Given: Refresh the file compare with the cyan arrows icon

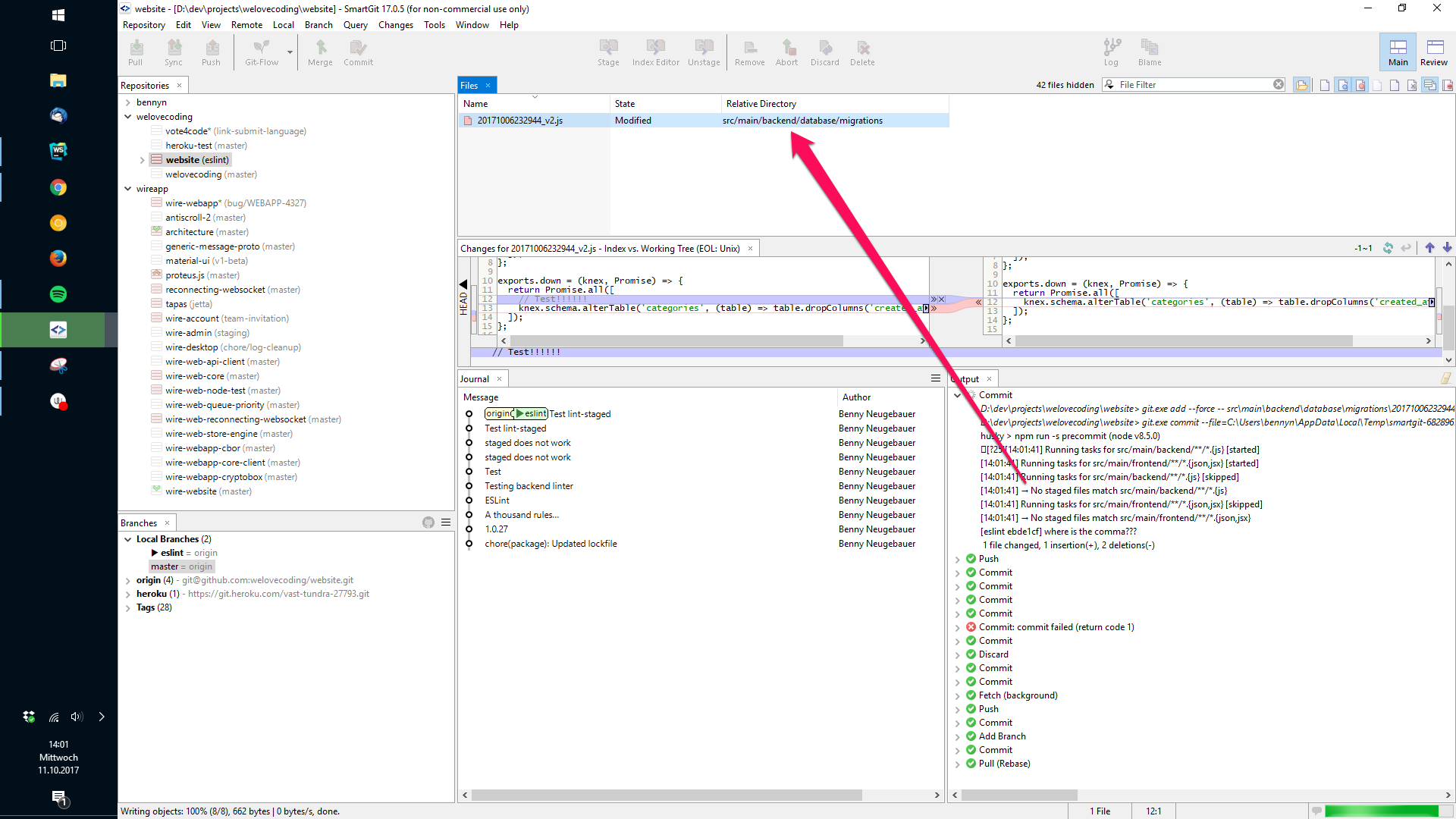Looking at the screenshot, I should click(1388, 248).
